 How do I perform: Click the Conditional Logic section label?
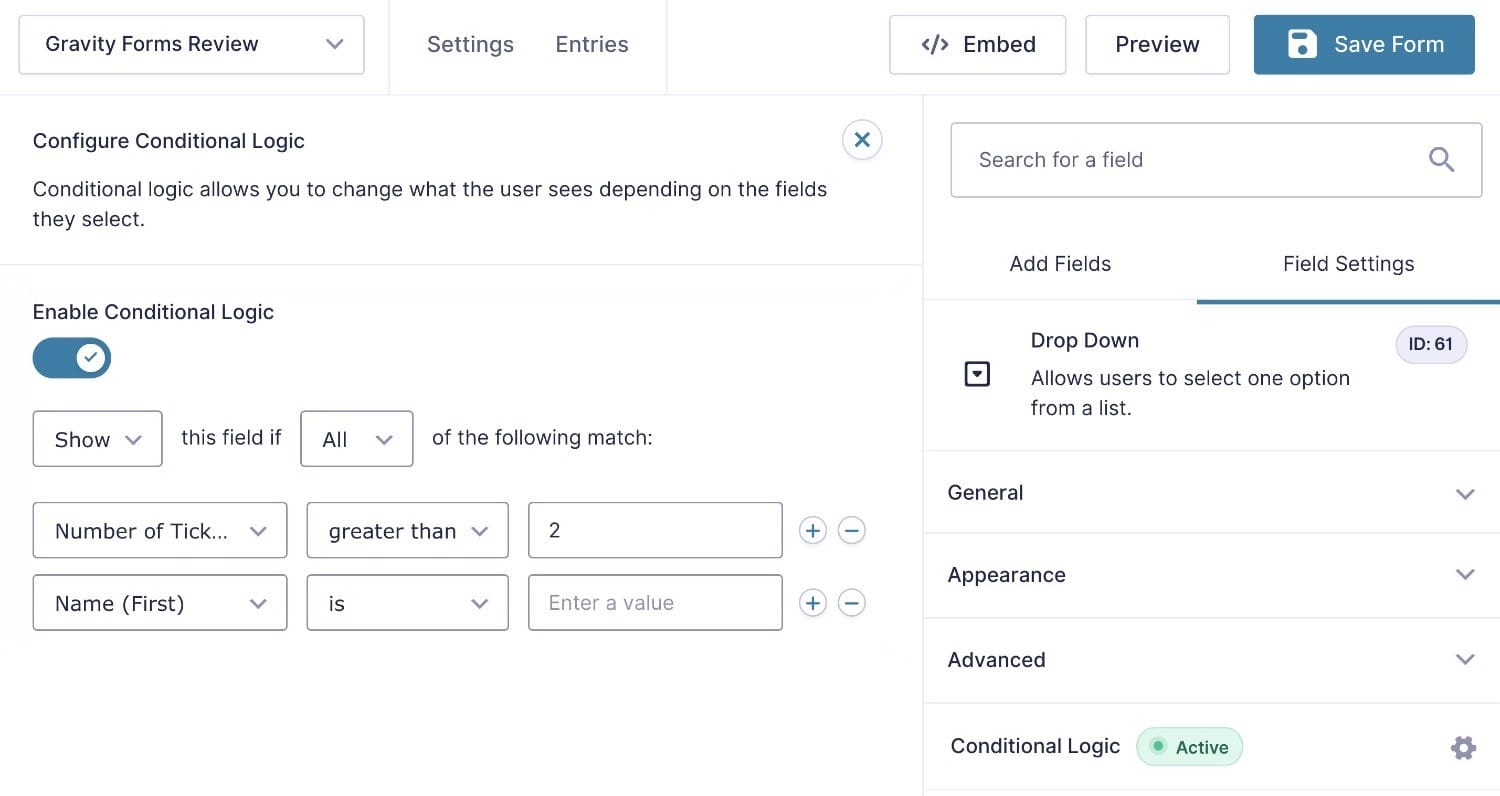click(x=1035, y=747)
